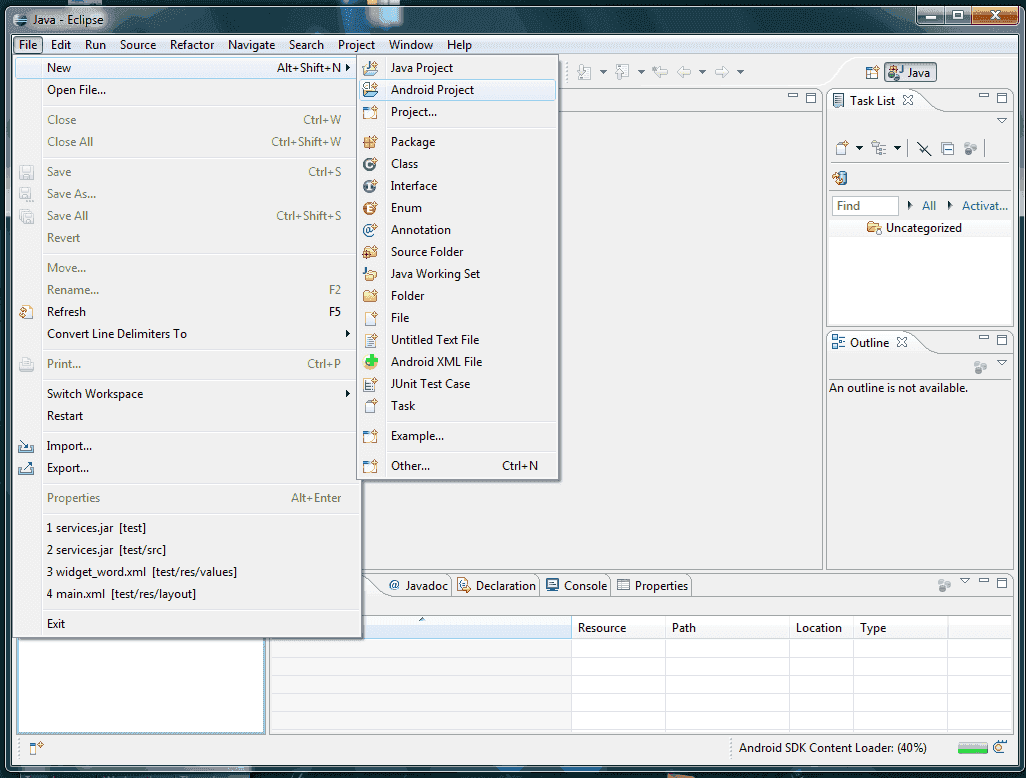Click the Class icon in New submenu
The image size is (1026, 778).
370,164
